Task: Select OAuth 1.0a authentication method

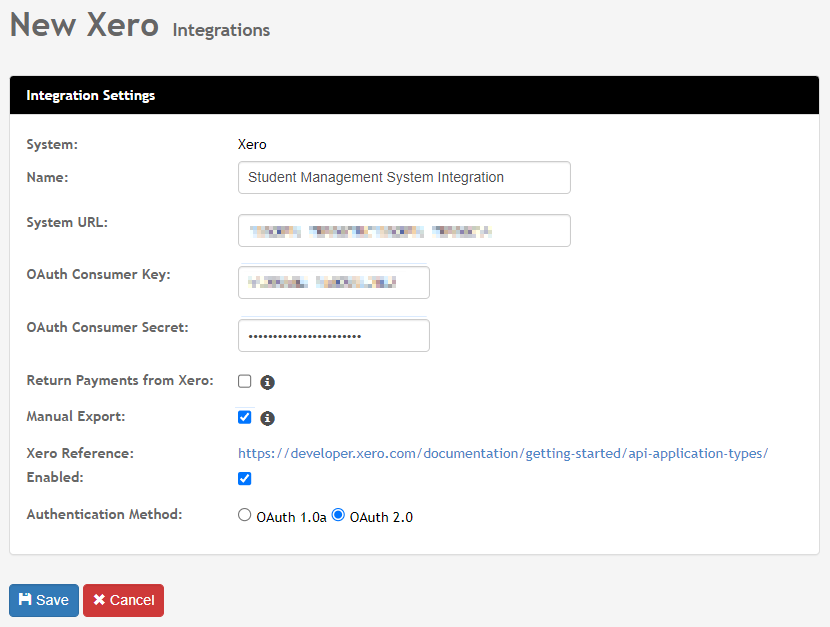Action: (x=245, y=515)
